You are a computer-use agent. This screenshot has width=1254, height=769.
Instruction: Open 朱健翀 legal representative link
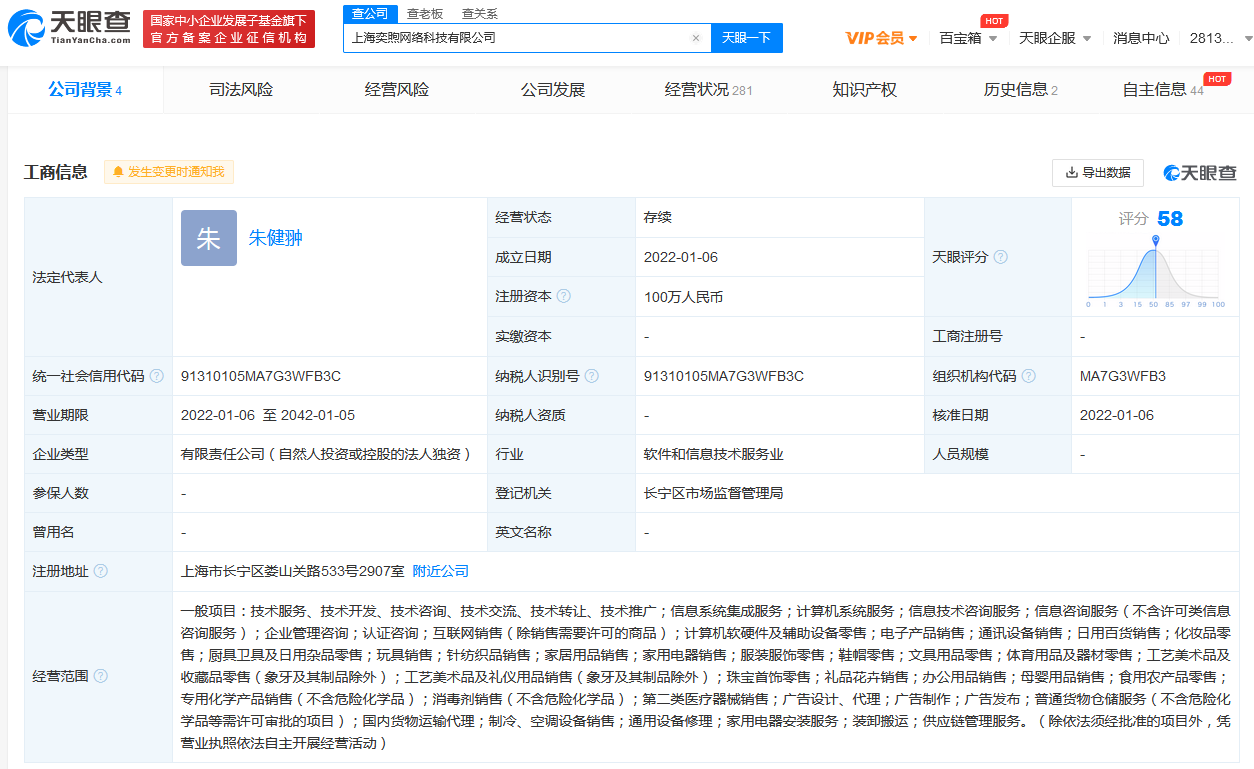pyautogui.click(x=276, y=238)
